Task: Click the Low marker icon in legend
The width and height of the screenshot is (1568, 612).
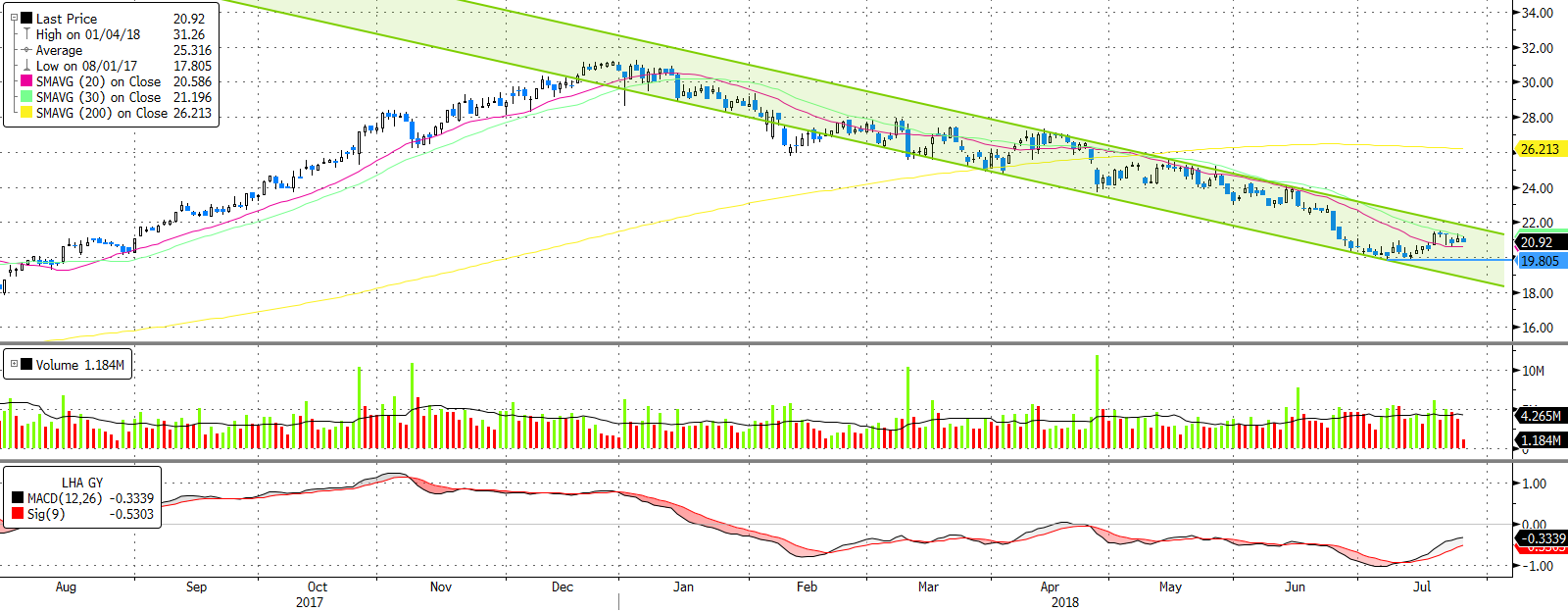Action: pyautogui.click(x=27, y=66)
